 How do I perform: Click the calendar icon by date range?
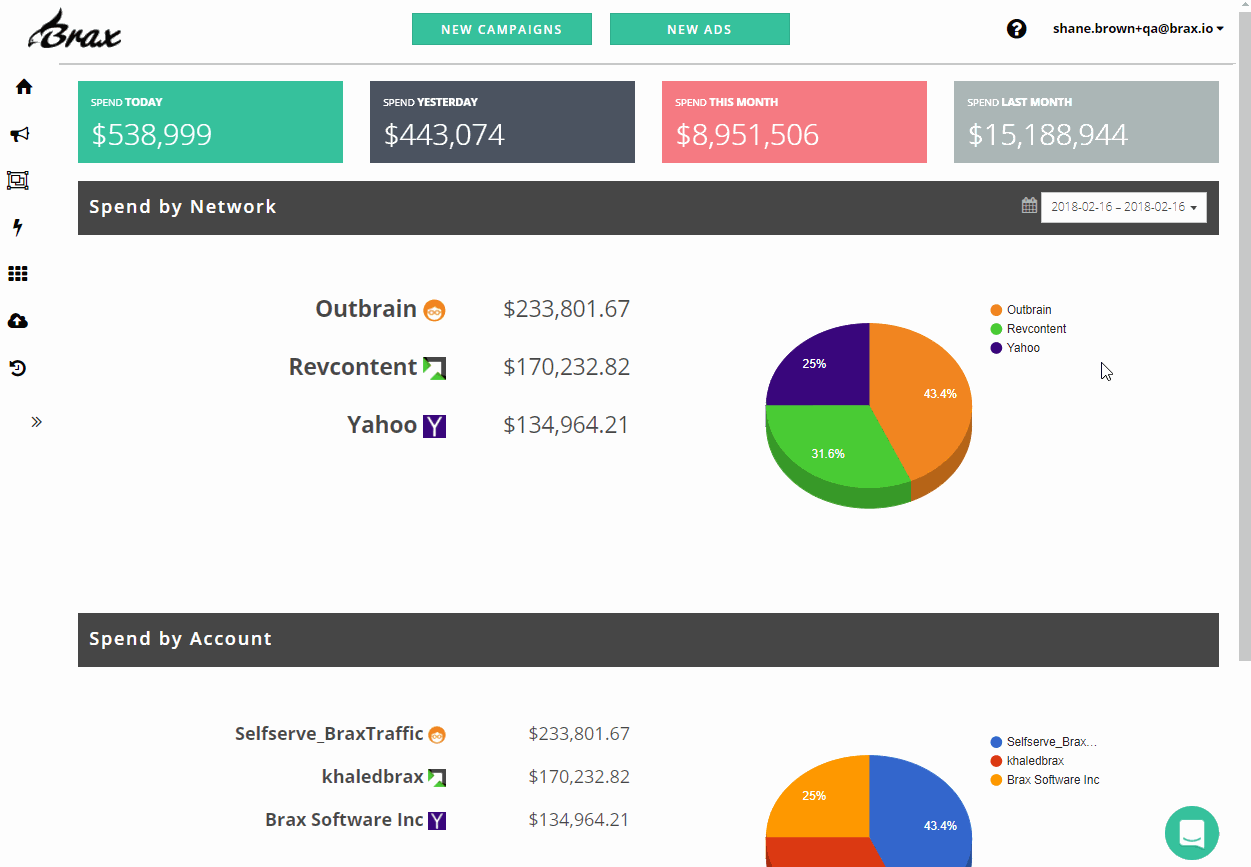(1029, 205)
